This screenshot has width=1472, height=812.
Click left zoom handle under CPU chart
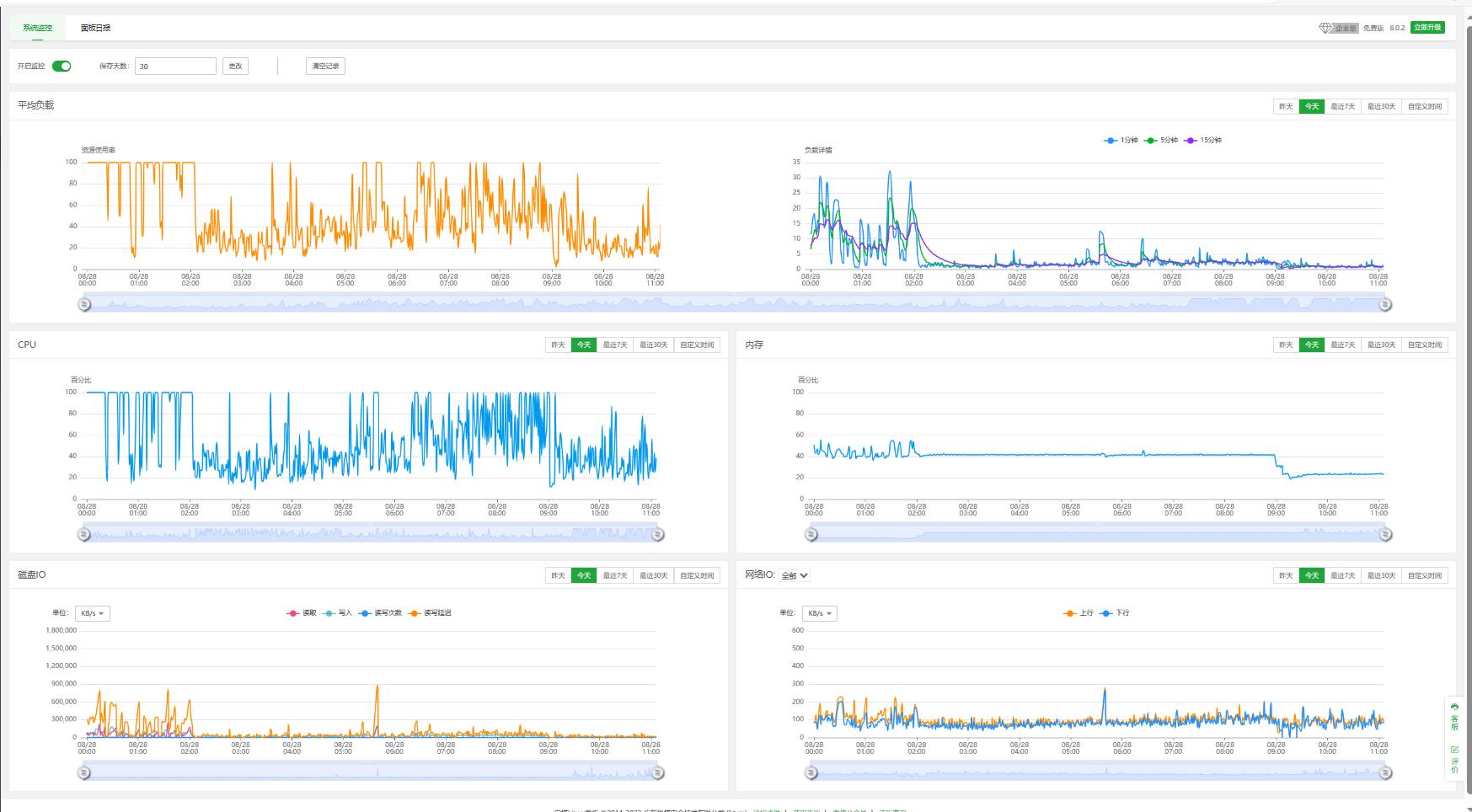tap(84, 534)
